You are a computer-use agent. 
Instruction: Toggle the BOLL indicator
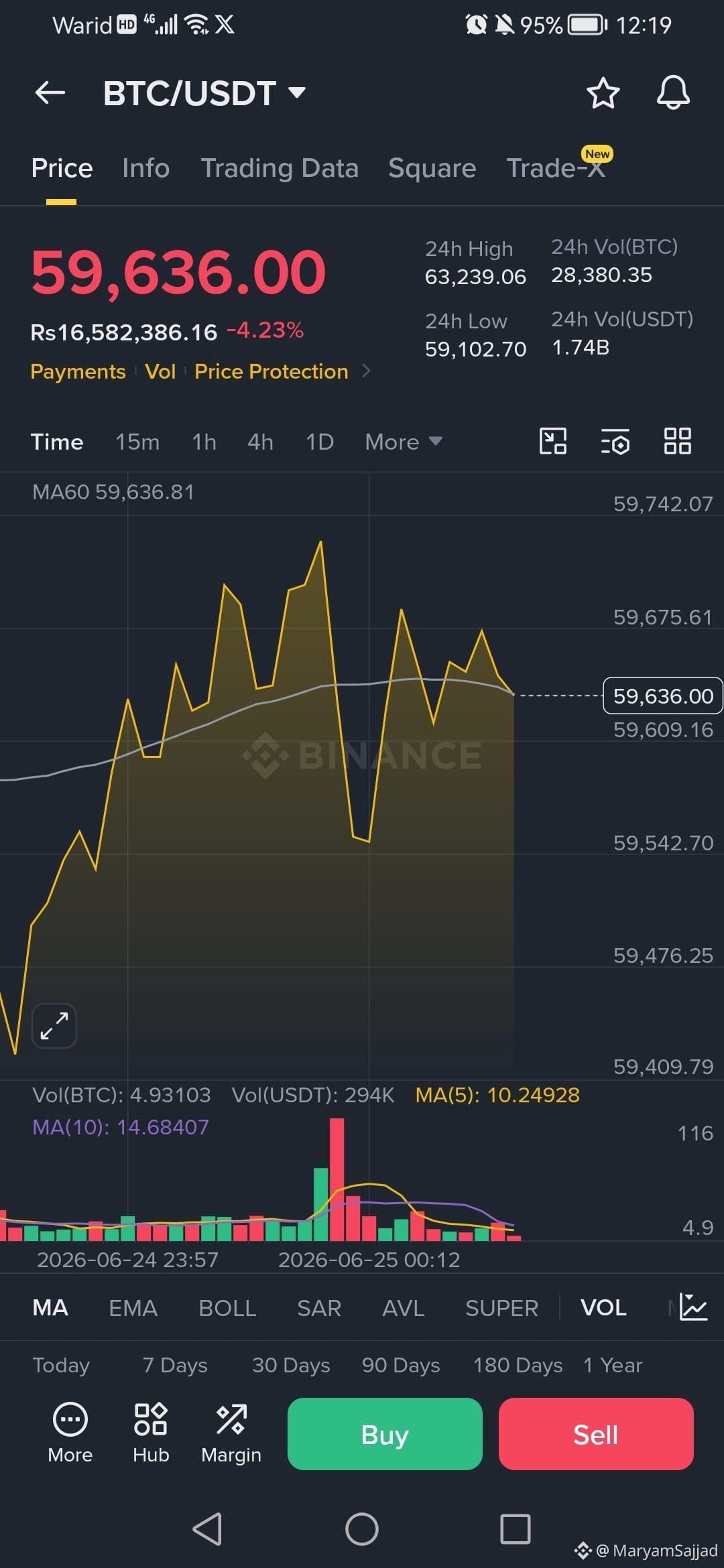coord(227,1307)
